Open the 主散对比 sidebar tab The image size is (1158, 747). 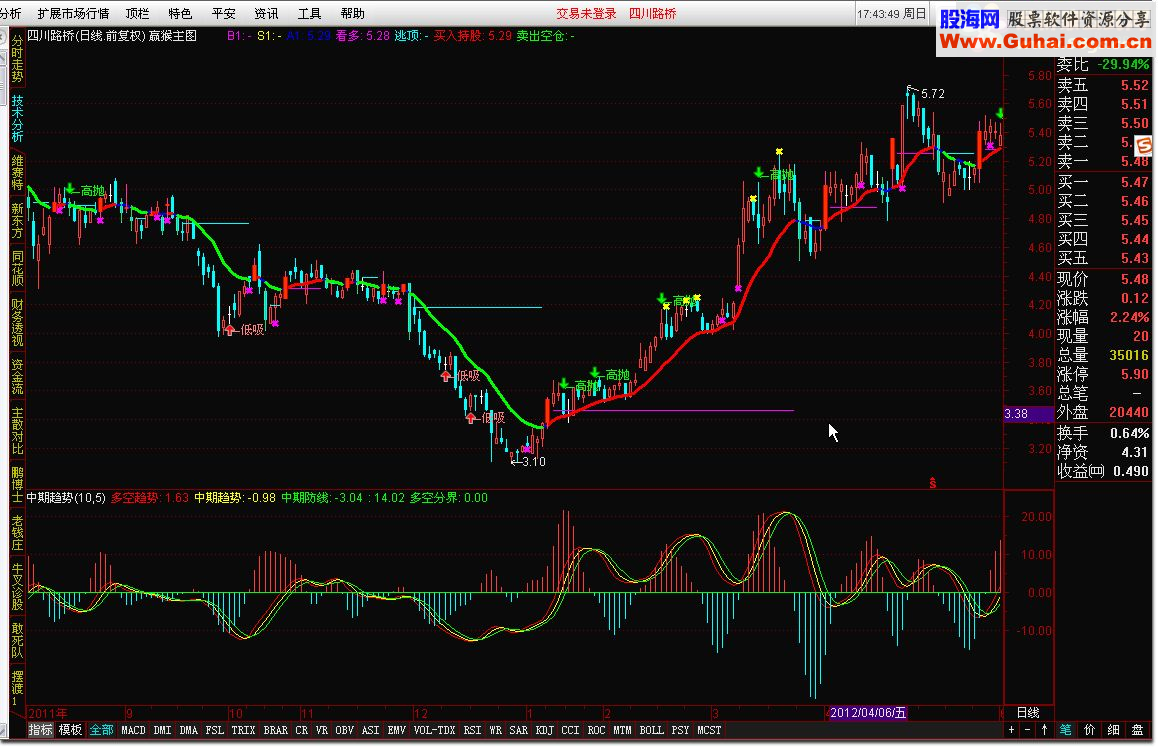(x=17, y=431)
